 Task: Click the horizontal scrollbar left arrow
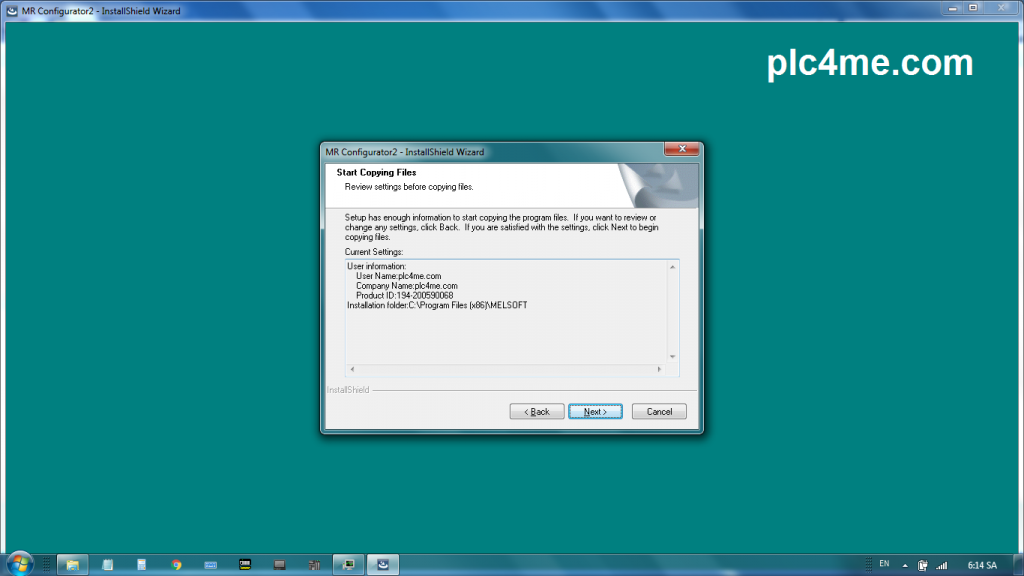click(x=351, y=370)
